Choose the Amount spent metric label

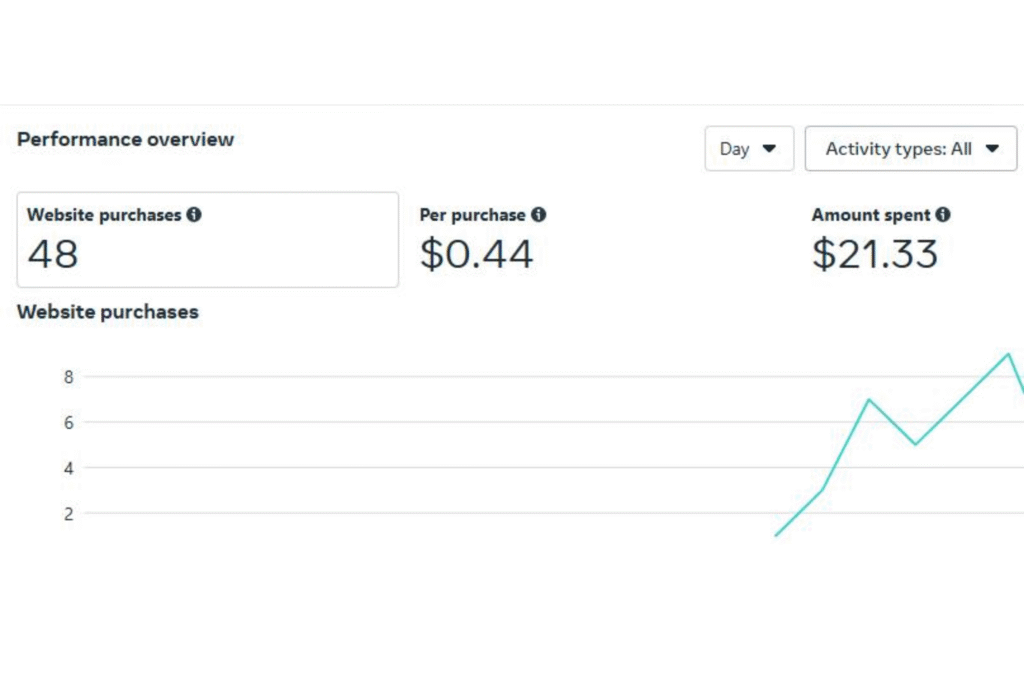coord(871,215)
